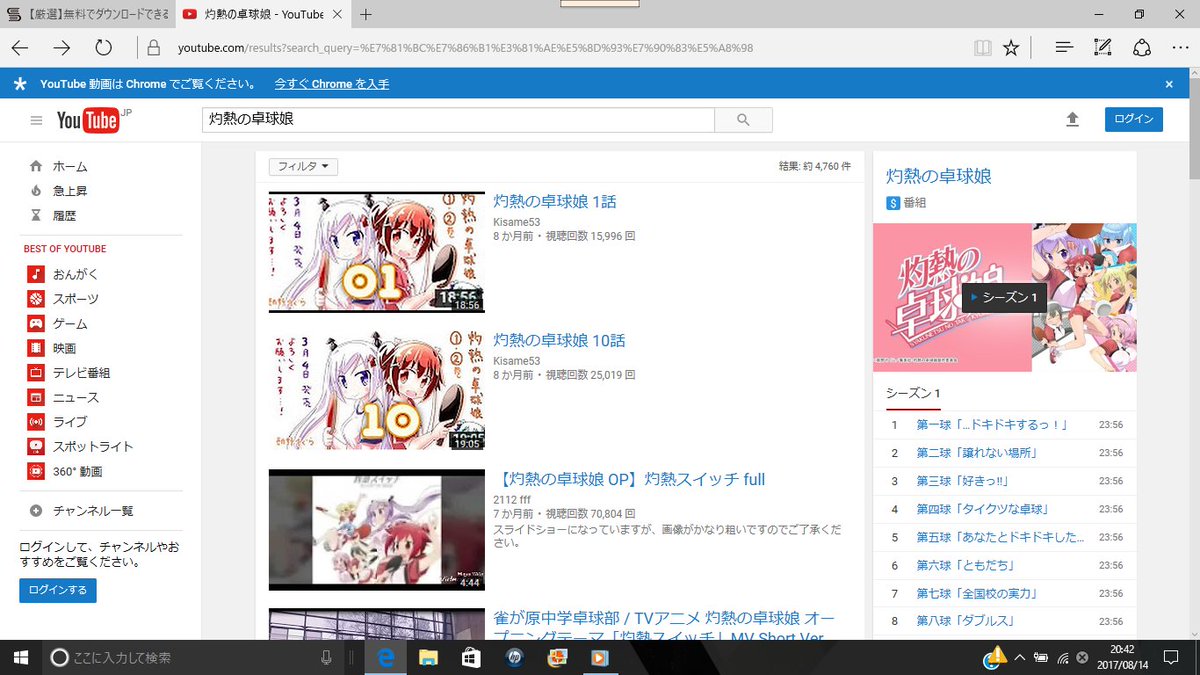Screen dimensions: 1200x675
Task: Select the シーズン 1 tab
Action: point(913,393)
